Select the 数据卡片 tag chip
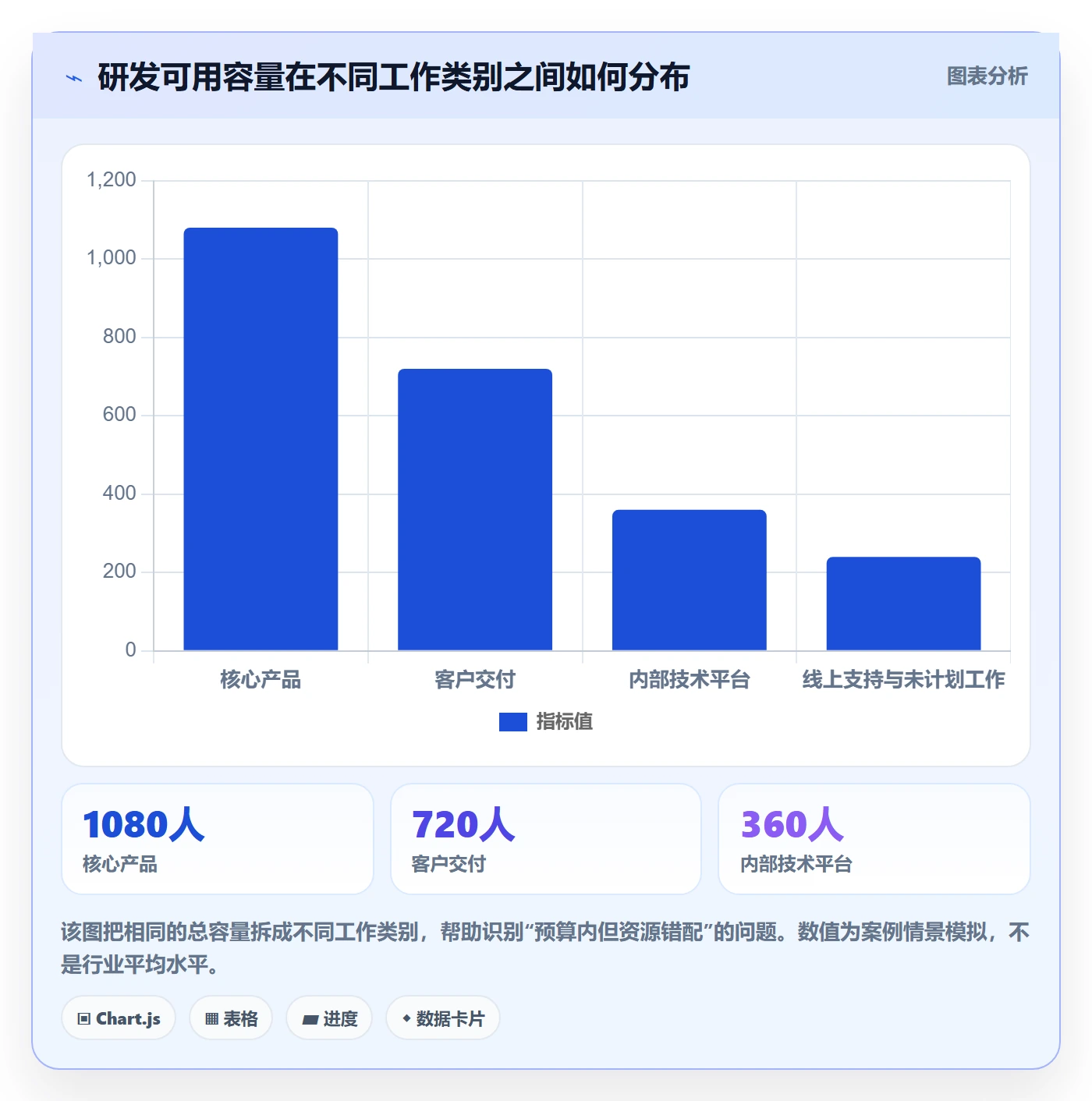The height and width of the screenshot is (1101, 1092). click(443, 1018)
